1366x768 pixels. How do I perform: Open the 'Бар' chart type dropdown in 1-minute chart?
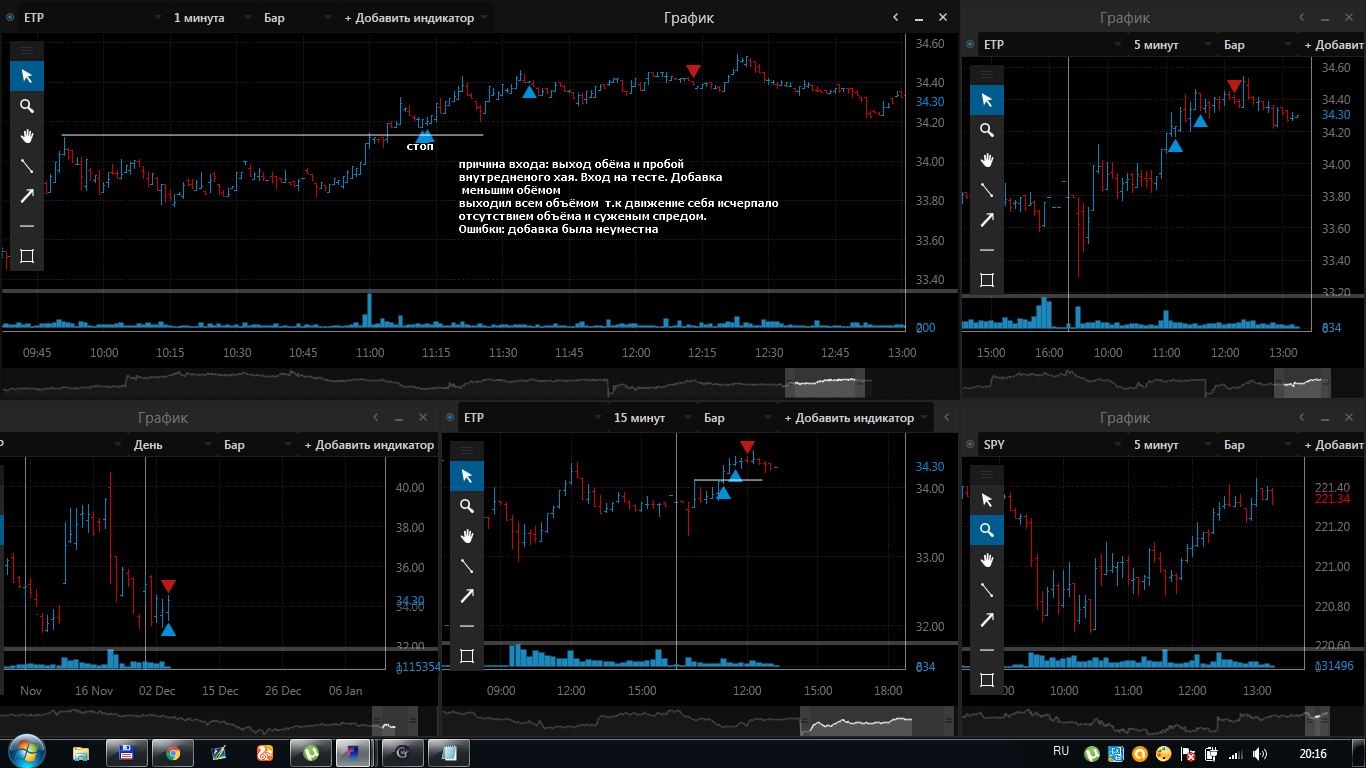point(297,18)
